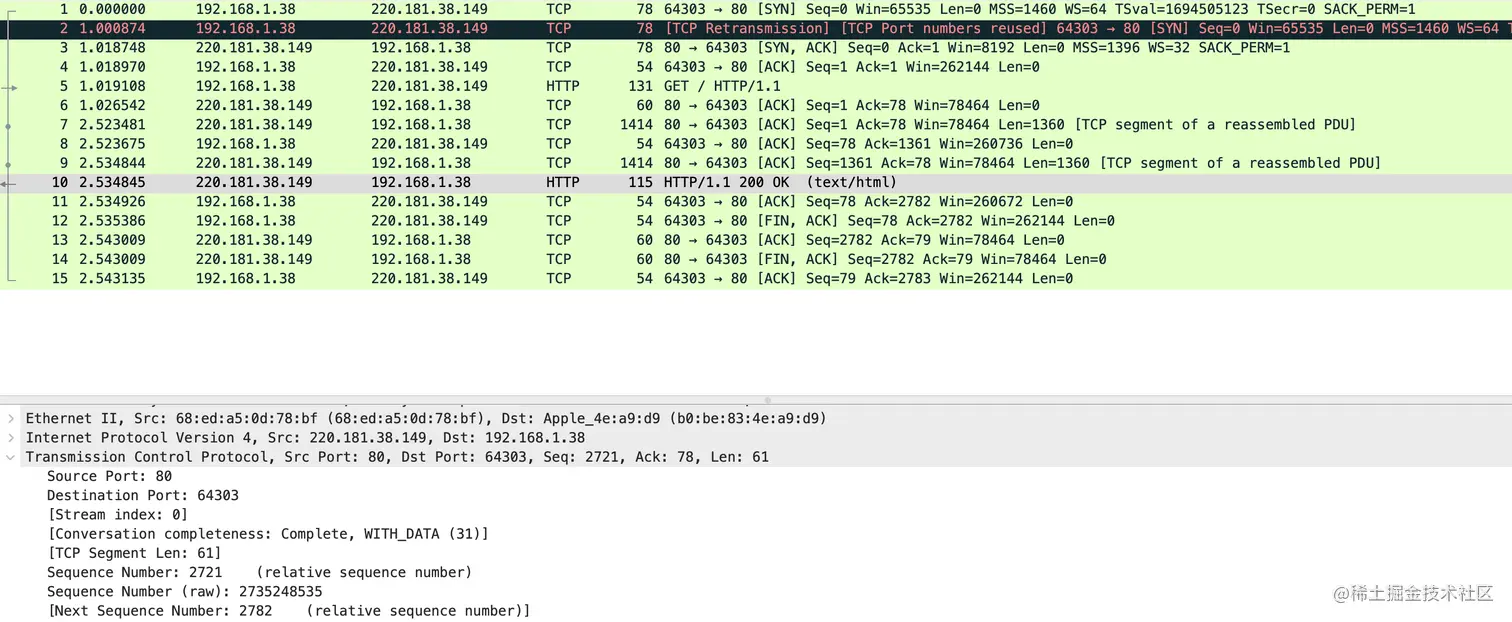Click time 0.000000 in packet 1
Viewport: 1512px width, 622px height.
coord(112,9)
